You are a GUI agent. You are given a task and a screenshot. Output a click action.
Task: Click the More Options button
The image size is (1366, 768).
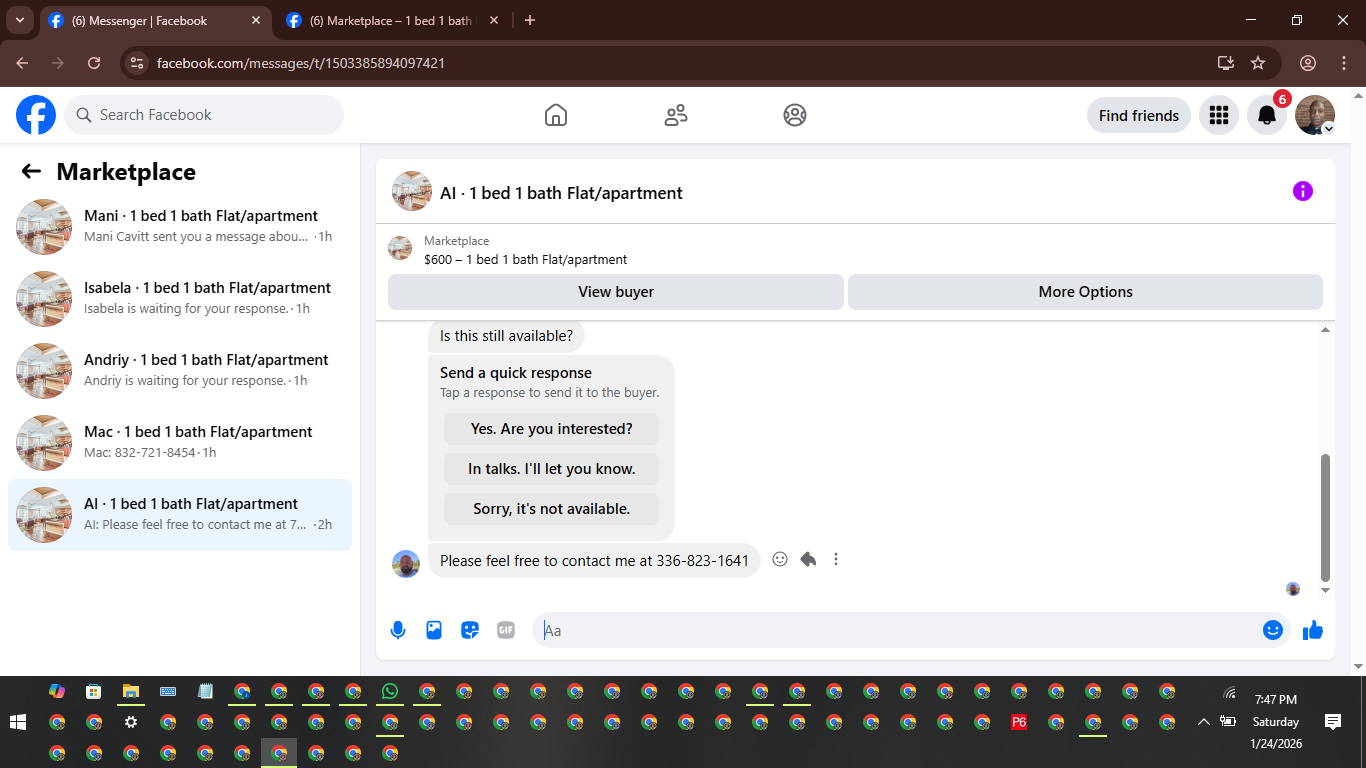pyautogui.click(x=1085, y=292)
